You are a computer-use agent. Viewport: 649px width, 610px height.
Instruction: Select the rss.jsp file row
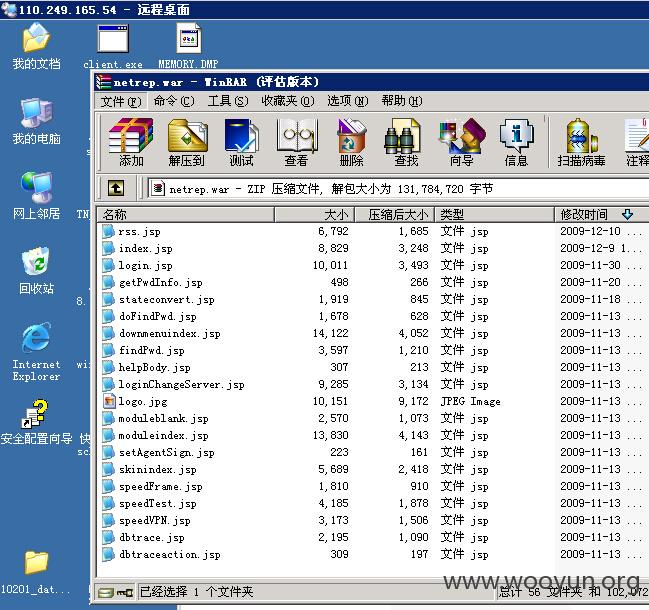coord(373,231)
